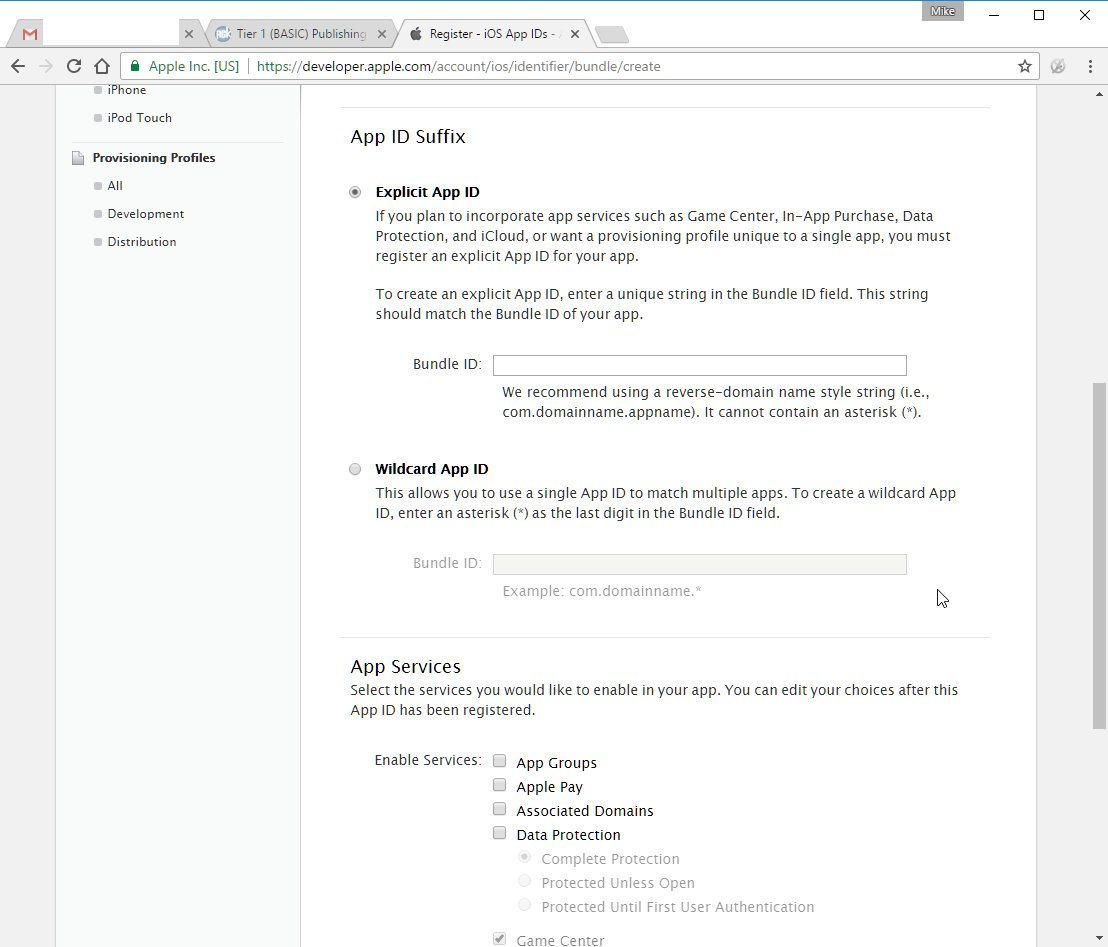
Task: Show All provisioning profiles
Action: 115,186
